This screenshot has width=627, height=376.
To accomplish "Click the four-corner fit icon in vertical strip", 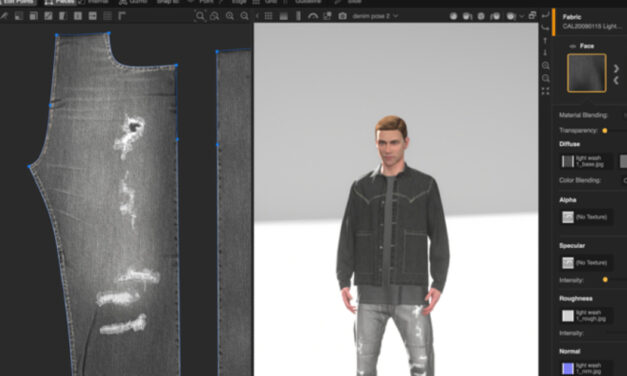I will (545, 92).
